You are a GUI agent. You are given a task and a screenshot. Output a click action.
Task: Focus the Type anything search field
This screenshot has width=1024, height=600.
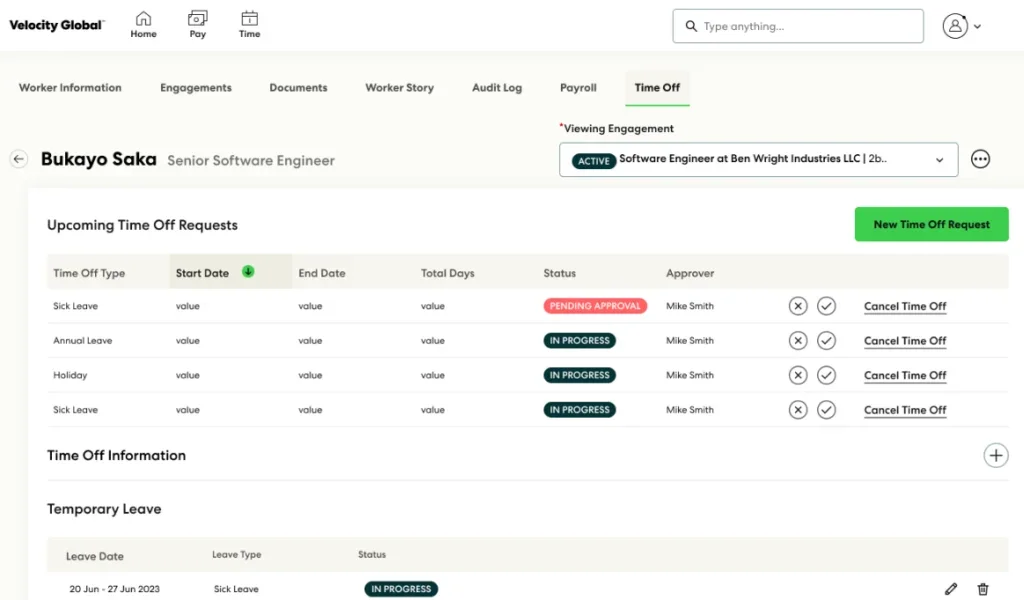[x=798, y=26]
